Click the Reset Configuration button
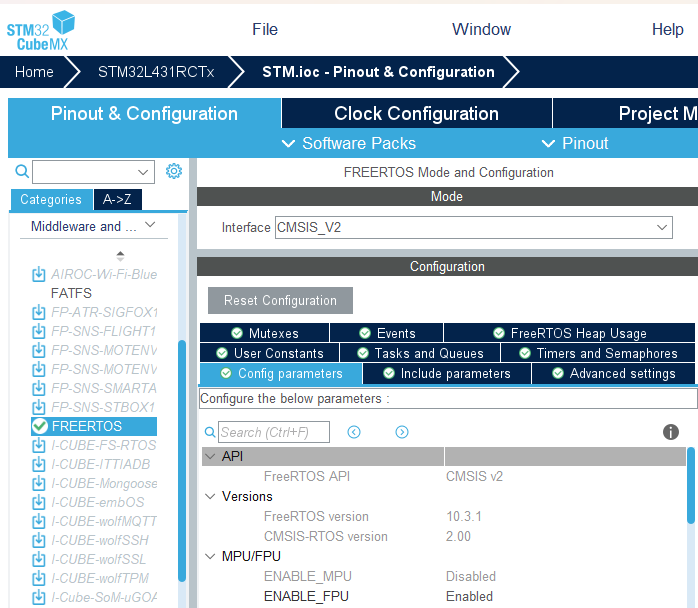Screen dimensions: 698x608 tap(280, 300)
